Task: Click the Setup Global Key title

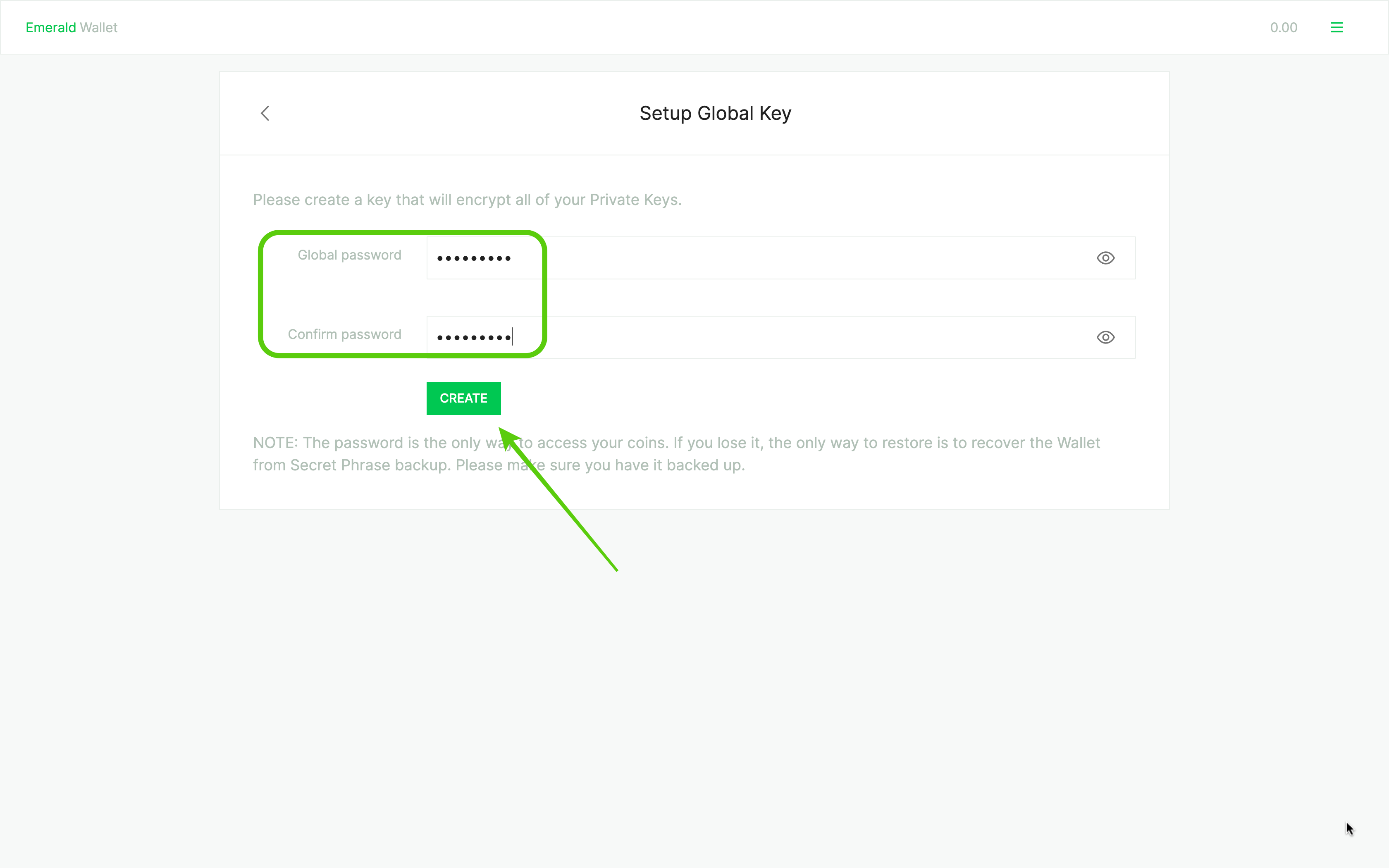Action: point(716,113)
